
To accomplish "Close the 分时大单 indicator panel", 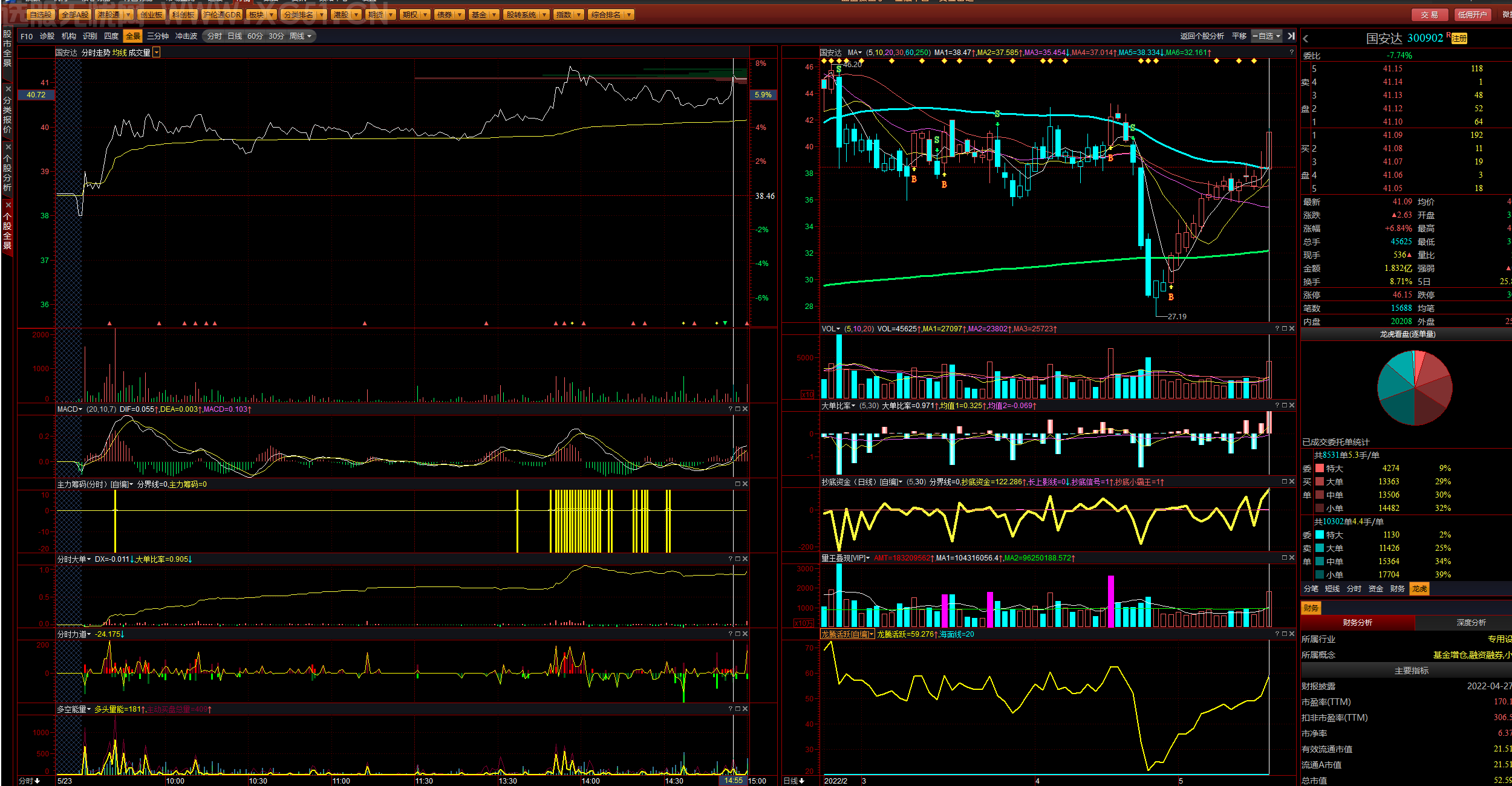I will coord(745,559).
